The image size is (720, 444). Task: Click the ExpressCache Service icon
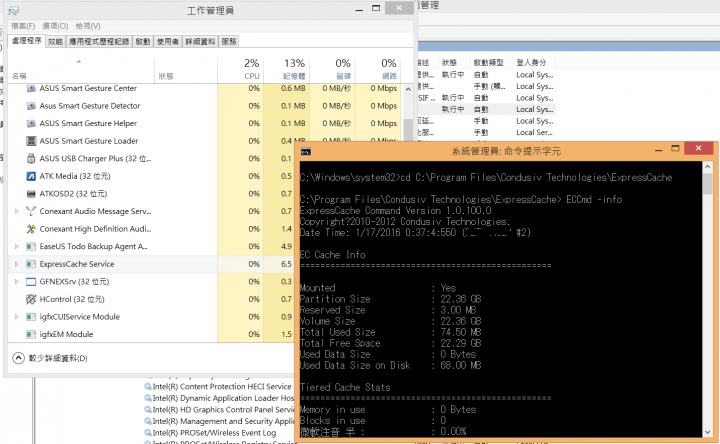coord(31,264)
